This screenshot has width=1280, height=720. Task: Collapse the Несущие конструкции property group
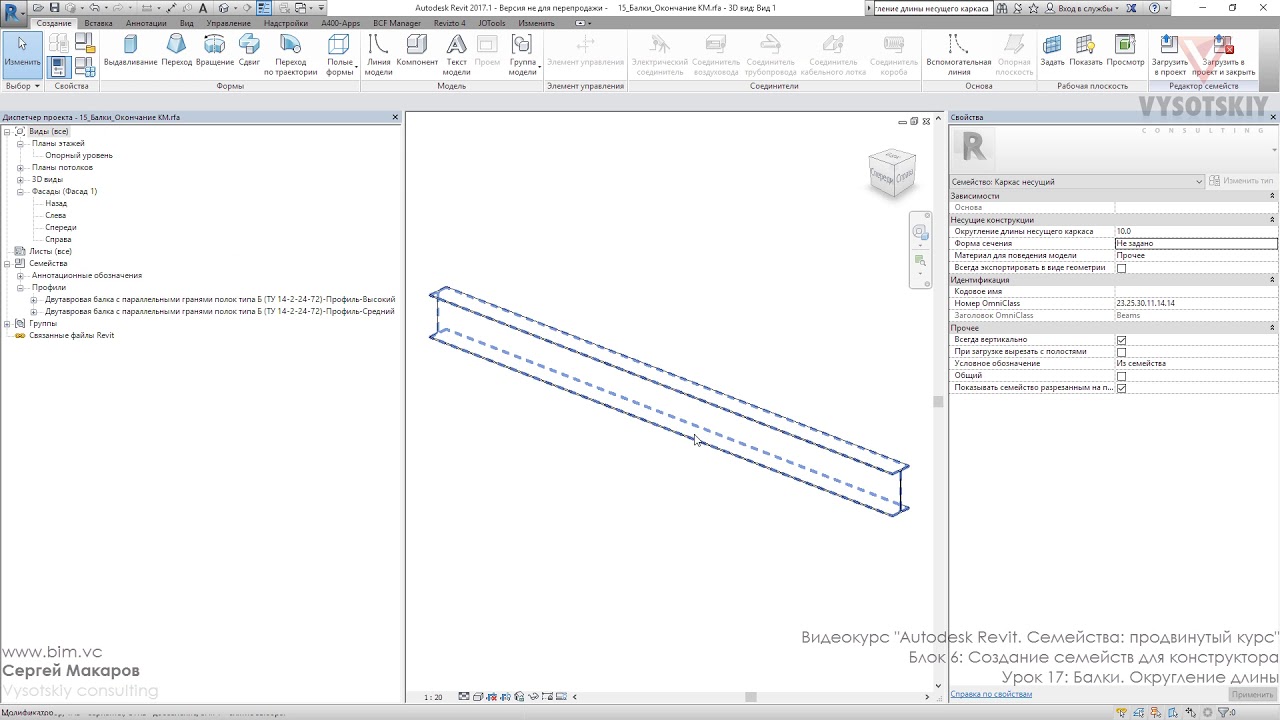tap(1272, 220)
